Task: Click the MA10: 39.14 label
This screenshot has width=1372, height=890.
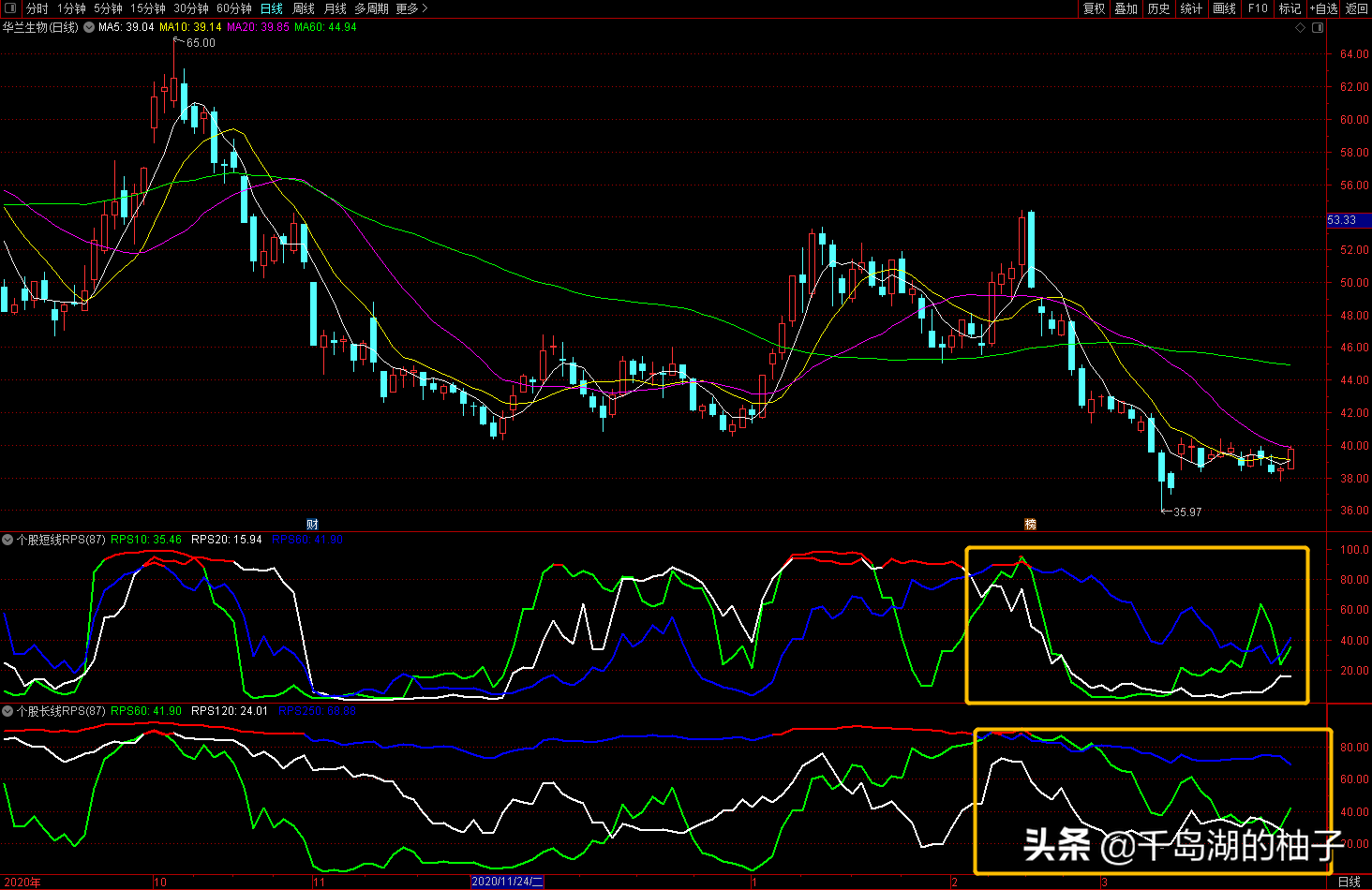Action: [x=190, y=27]
